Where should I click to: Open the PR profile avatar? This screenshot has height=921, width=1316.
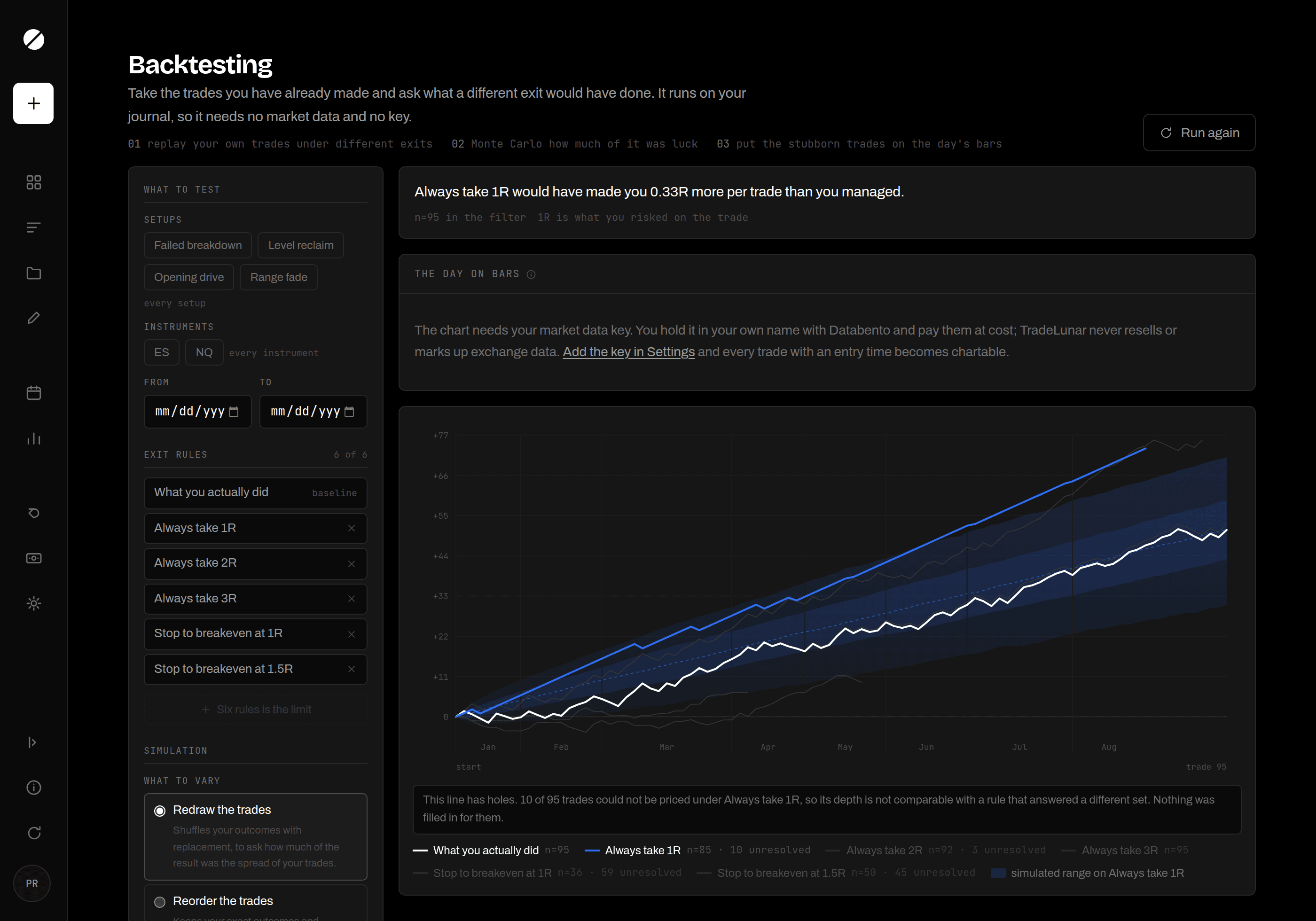click(x=32, y=883)
